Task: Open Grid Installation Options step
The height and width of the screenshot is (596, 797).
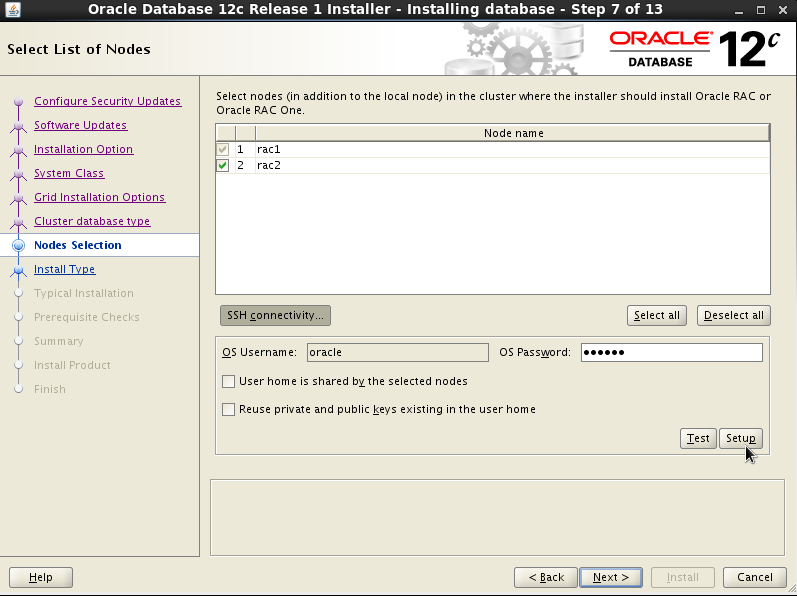Action: [x=99, y=197]
